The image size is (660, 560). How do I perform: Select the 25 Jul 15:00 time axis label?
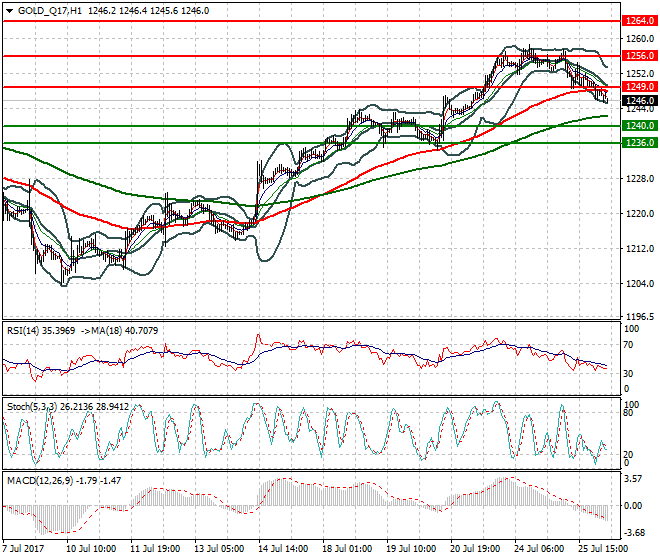click(603, 549)
